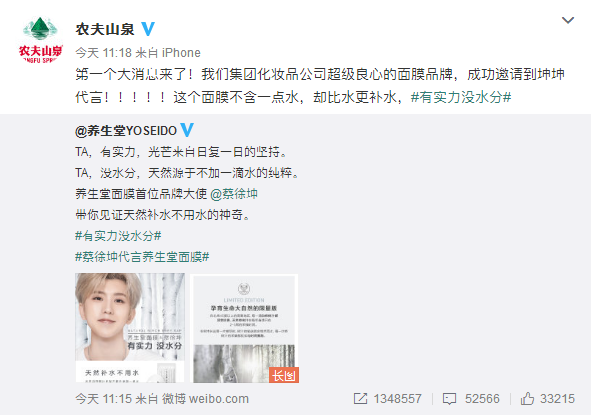The image size is (591, 415).
Task: Click the verified badge next to 养生堂YOSEIDO
Action: pos(187,130)
